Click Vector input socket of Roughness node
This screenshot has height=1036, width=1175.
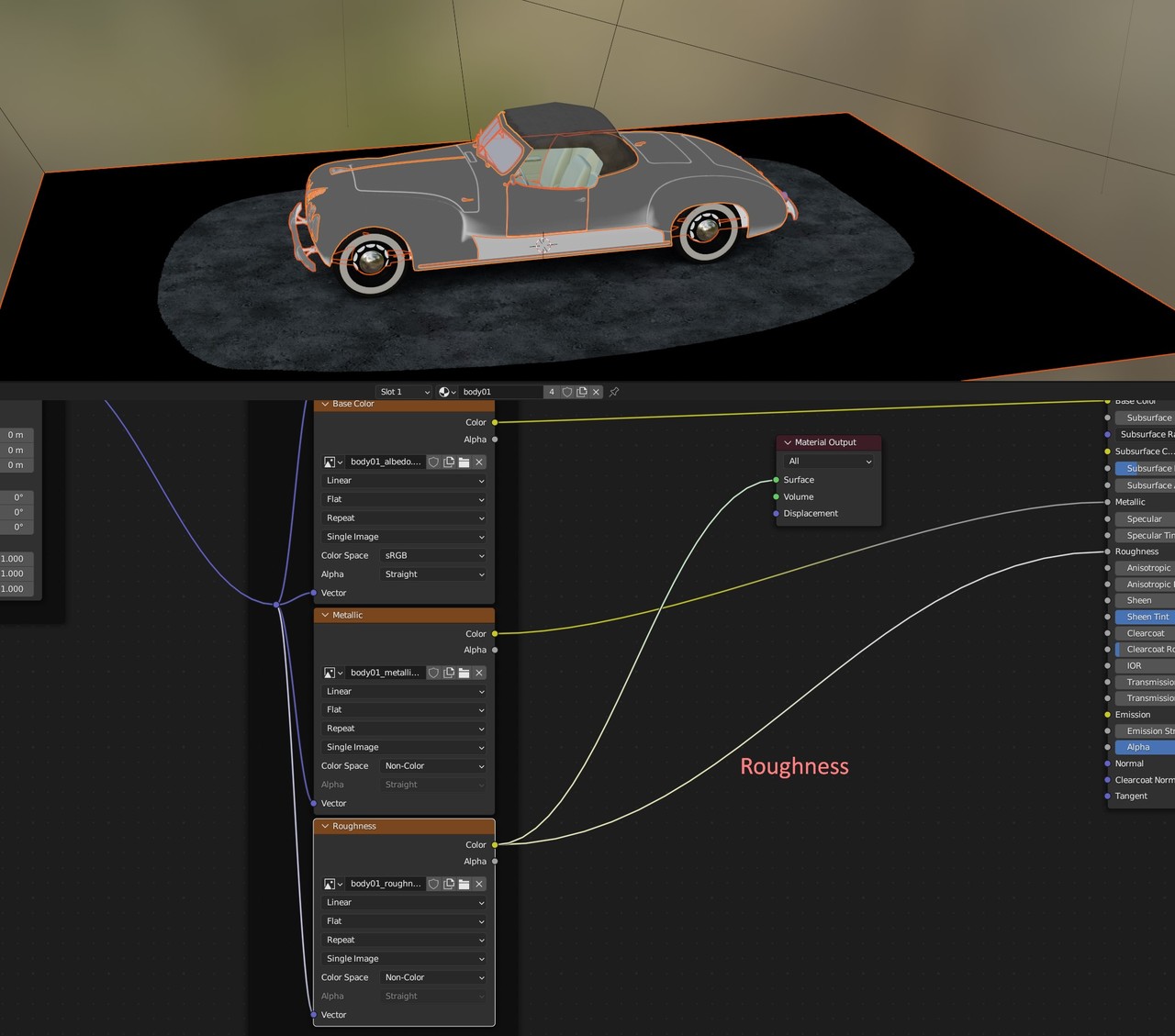pos(314,1015)
